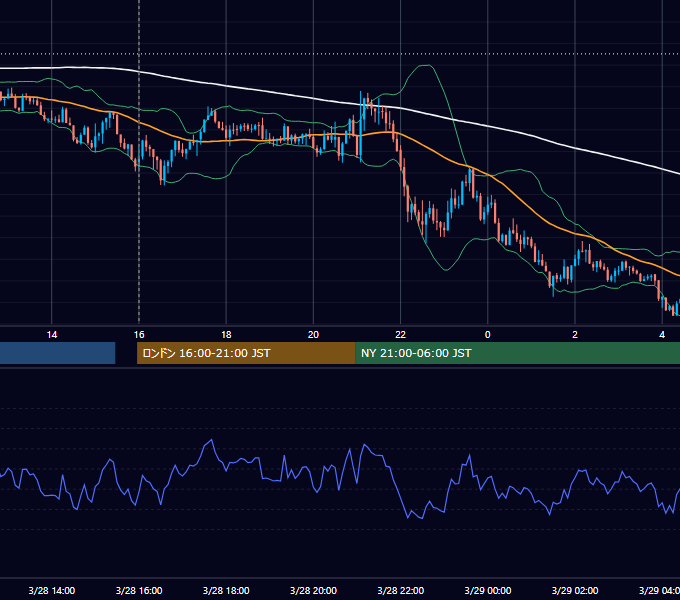This screenshot has height=600, width=680.
Task: Click the hour label 14 under the chart
Action: click(52, 335)
